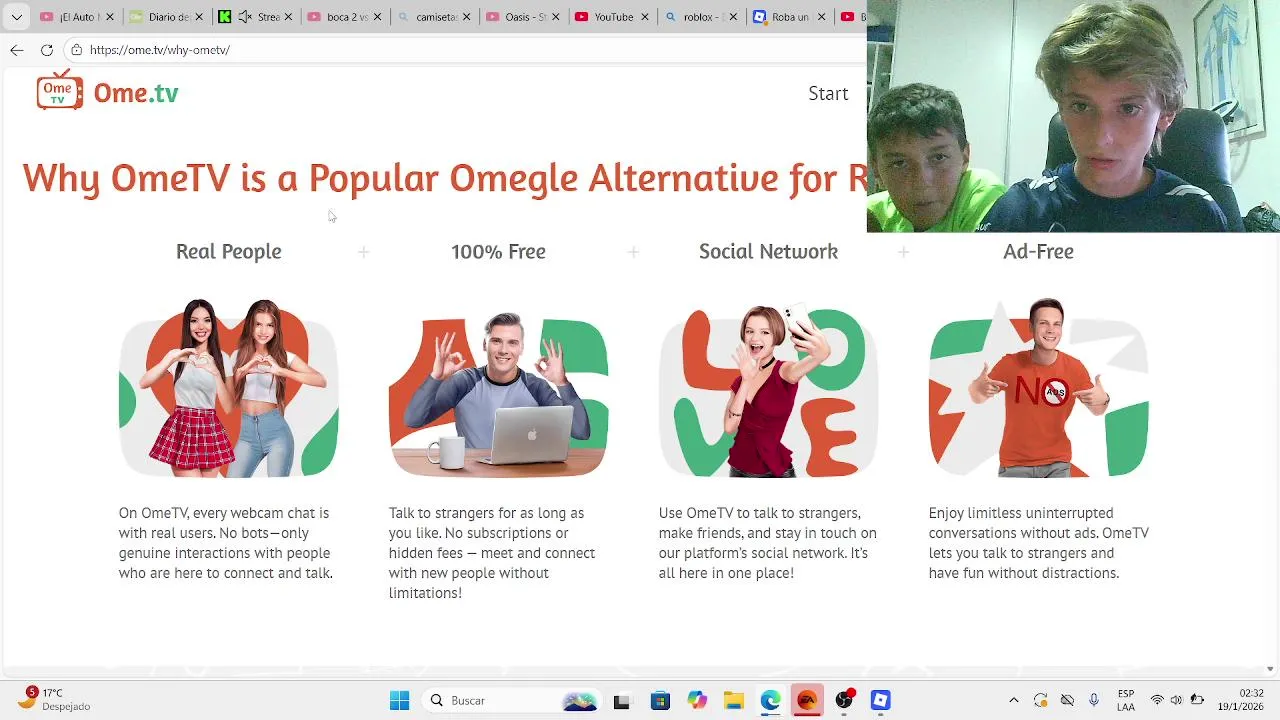Viewport: 1280px width, 720px height.
Task: Show hidden system tray icons chevron
Action: click(x=1013, y=700)
